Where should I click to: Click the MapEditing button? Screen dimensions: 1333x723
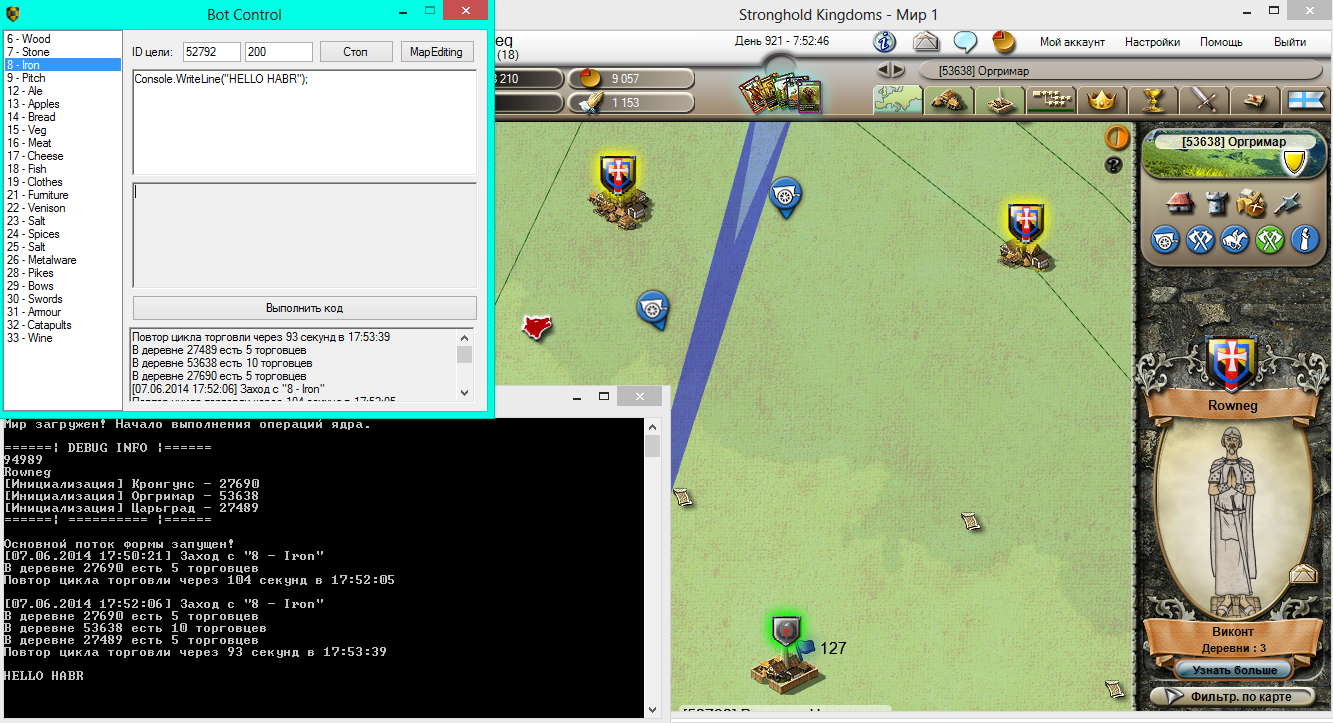click(436, 51)
